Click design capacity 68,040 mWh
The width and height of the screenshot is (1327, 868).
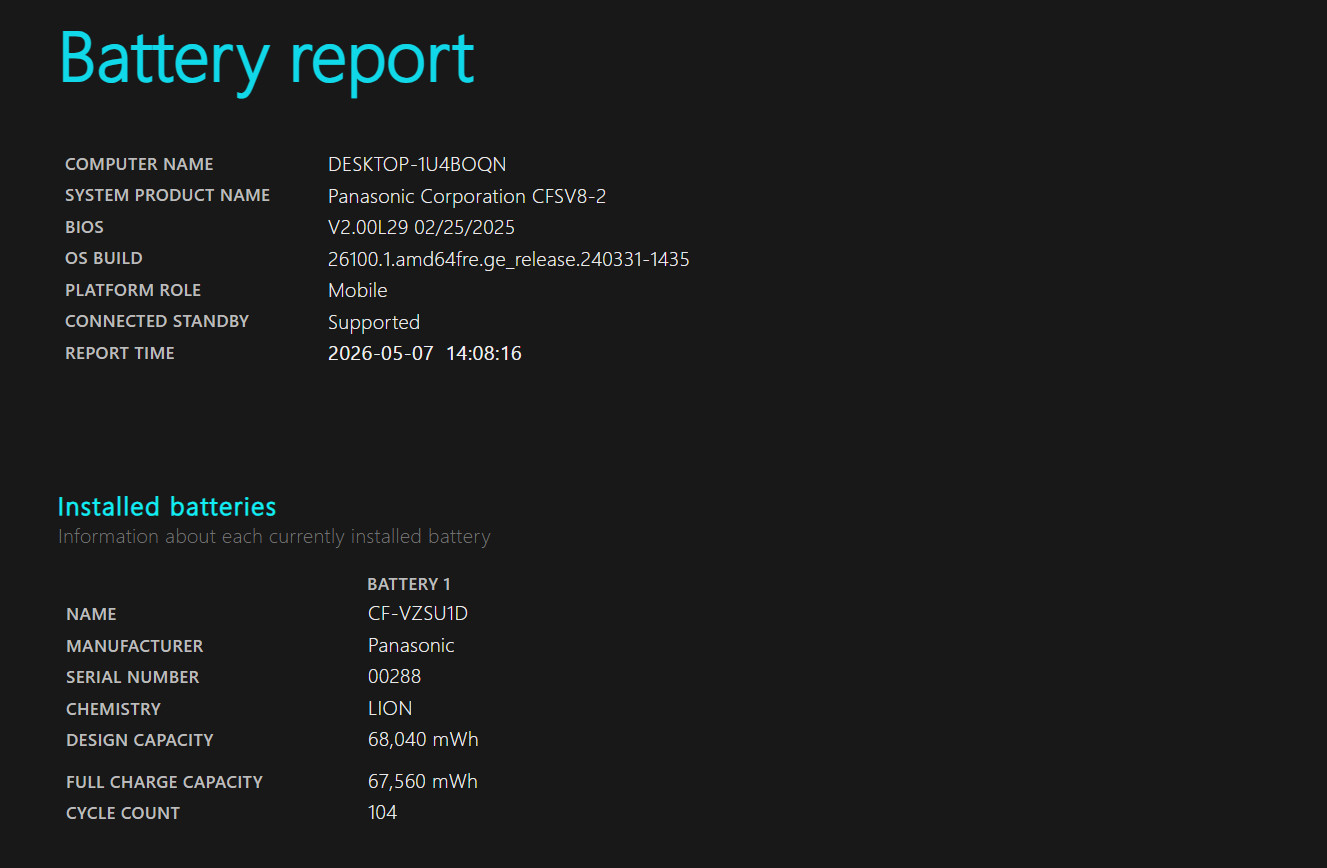pyautogui.click(x=423, y=740)
